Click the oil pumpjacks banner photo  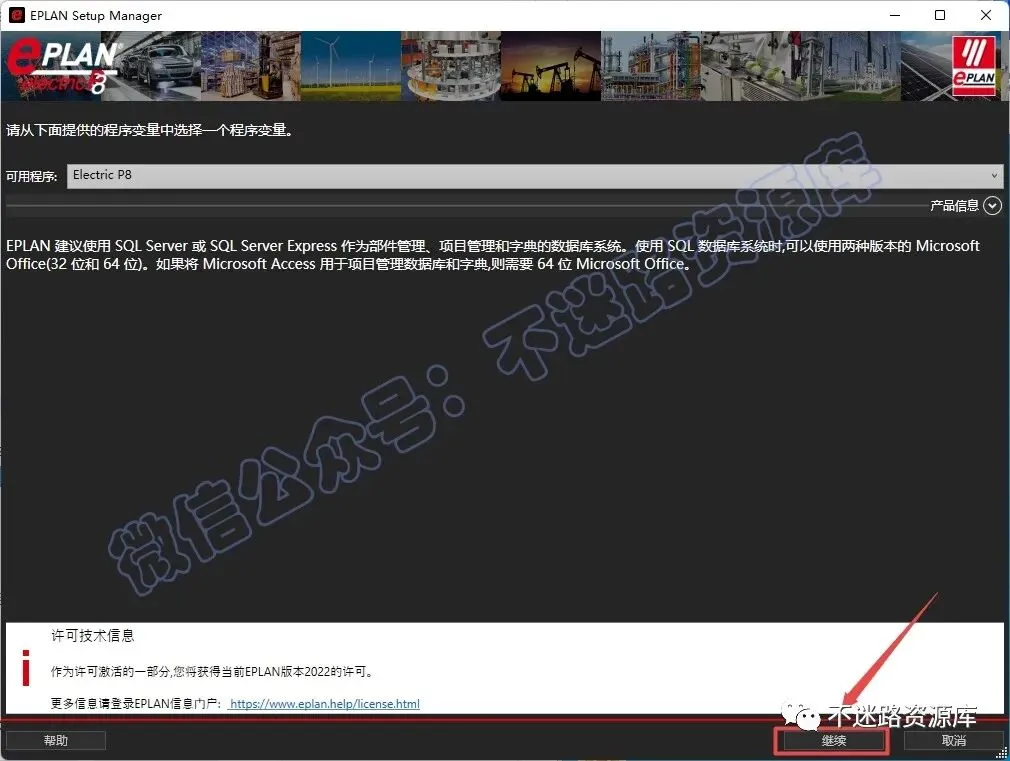coord(551,66)
